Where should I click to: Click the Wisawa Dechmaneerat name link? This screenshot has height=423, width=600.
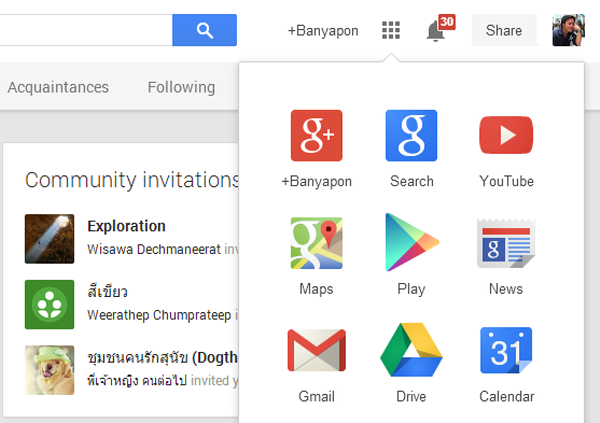tap(154, 249)
